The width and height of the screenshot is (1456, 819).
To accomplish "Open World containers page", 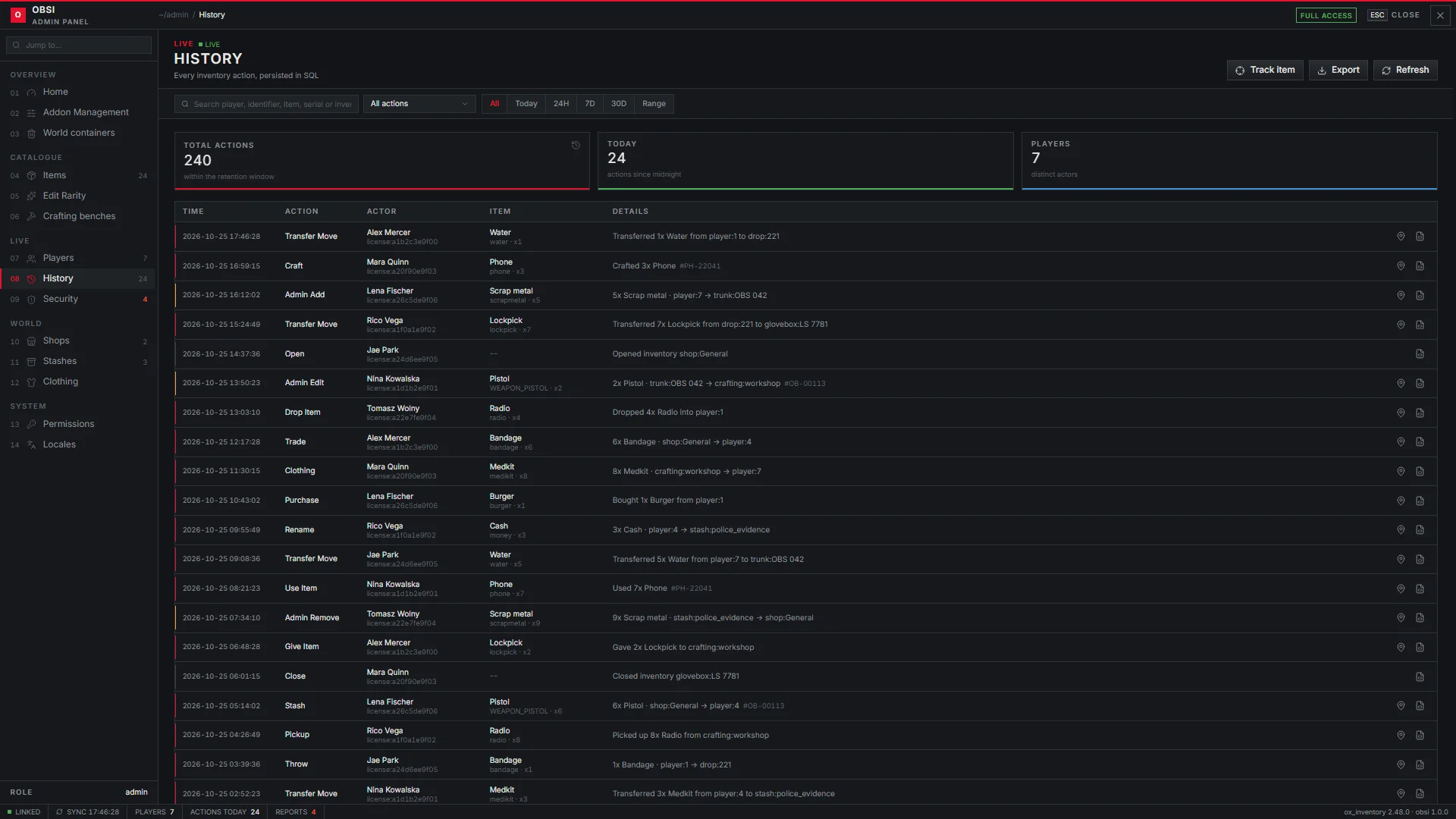I will point(79,133).
